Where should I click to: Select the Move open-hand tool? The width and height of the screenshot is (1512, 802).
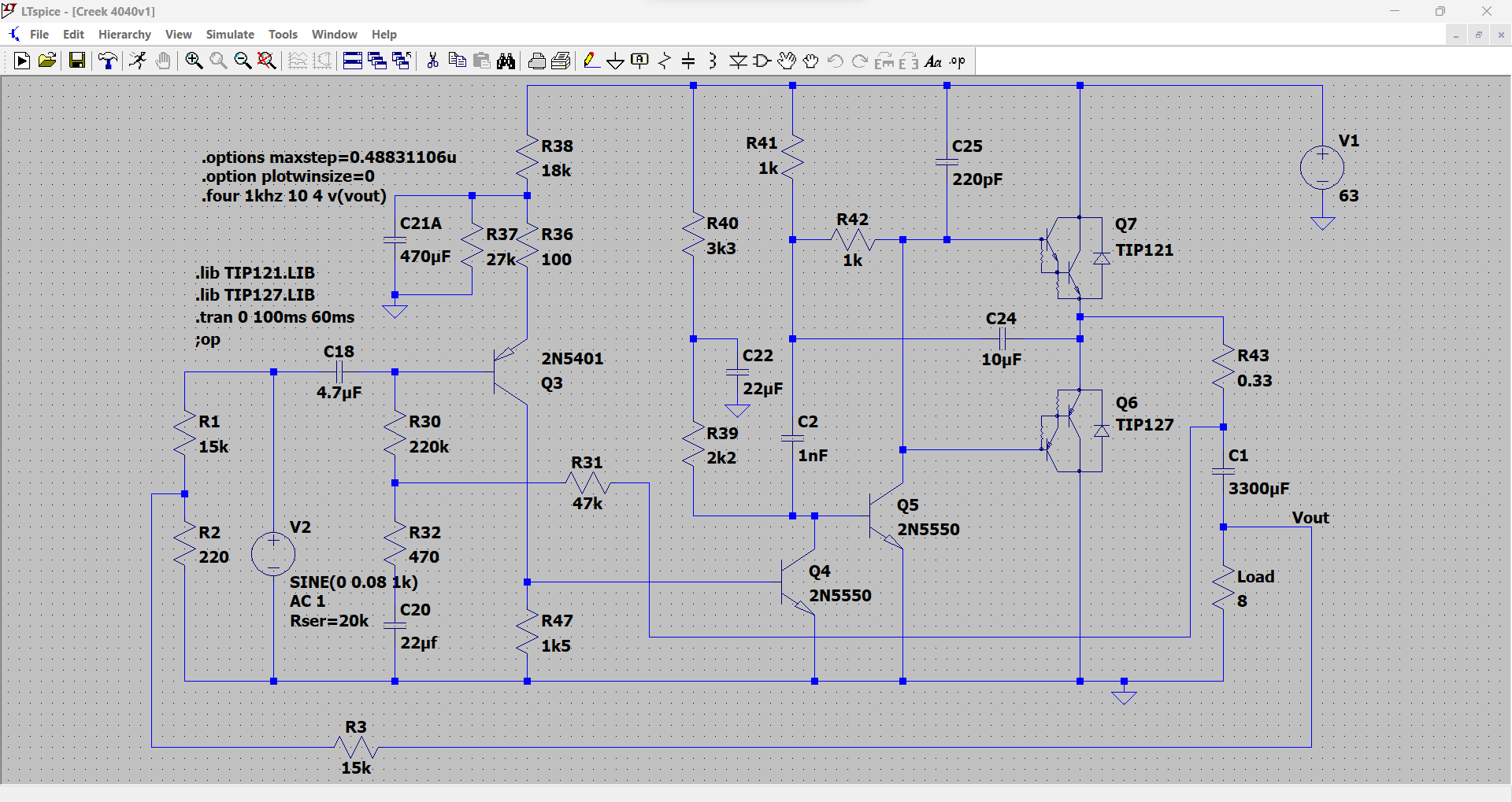[x=787, y=61]
